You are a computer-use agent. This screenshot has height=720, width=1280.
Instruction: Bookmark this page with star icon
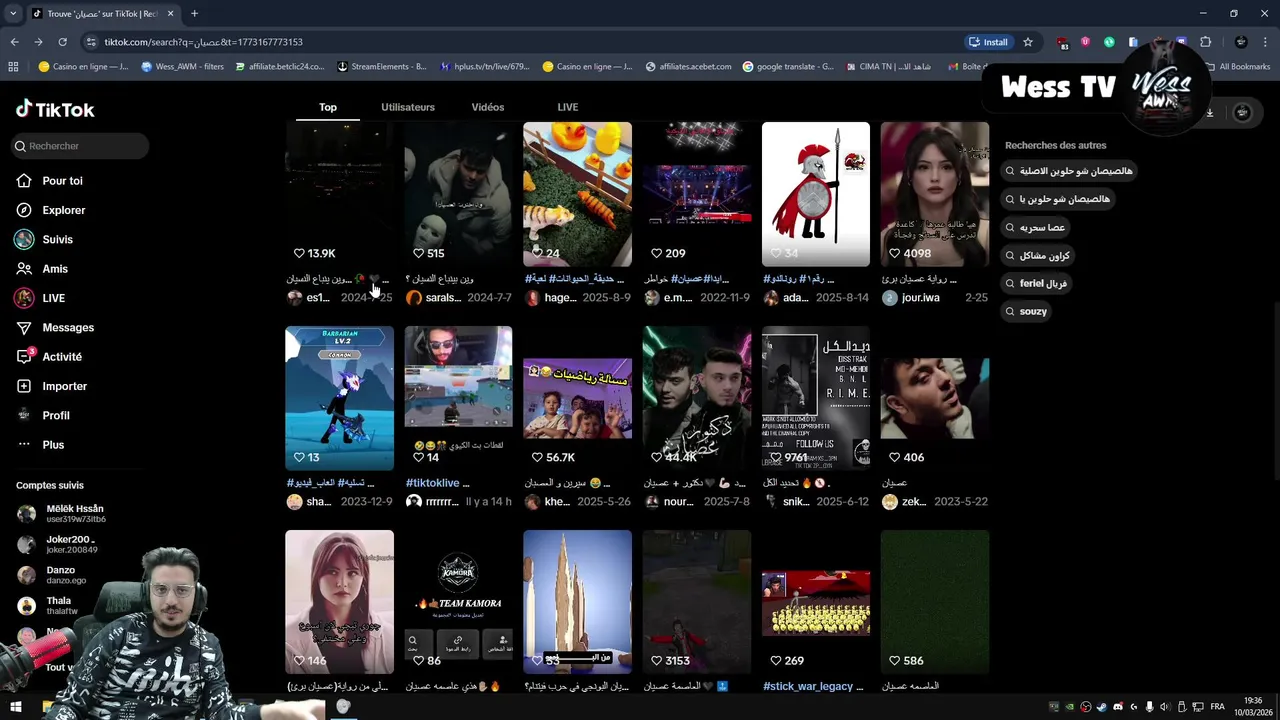tap(1027, 42)
